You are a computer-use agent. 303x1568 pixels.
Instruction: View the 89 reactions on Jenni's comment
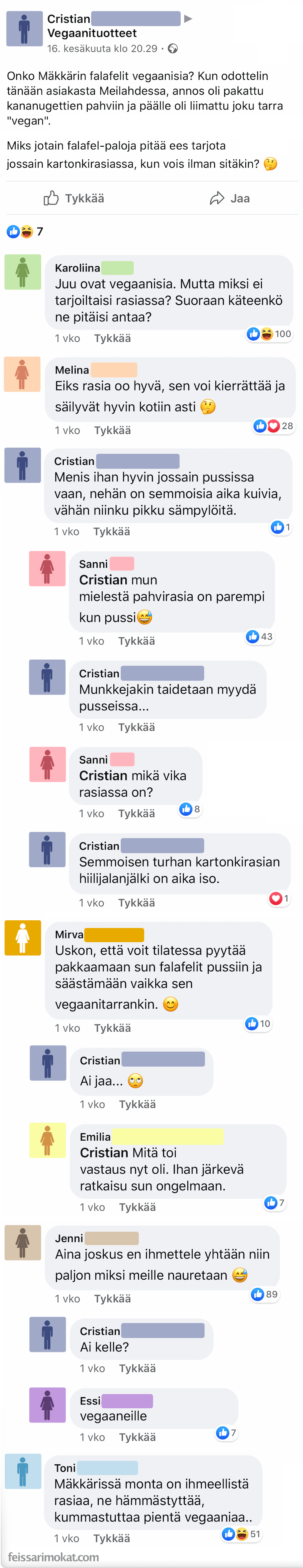tap(265, 1294)
